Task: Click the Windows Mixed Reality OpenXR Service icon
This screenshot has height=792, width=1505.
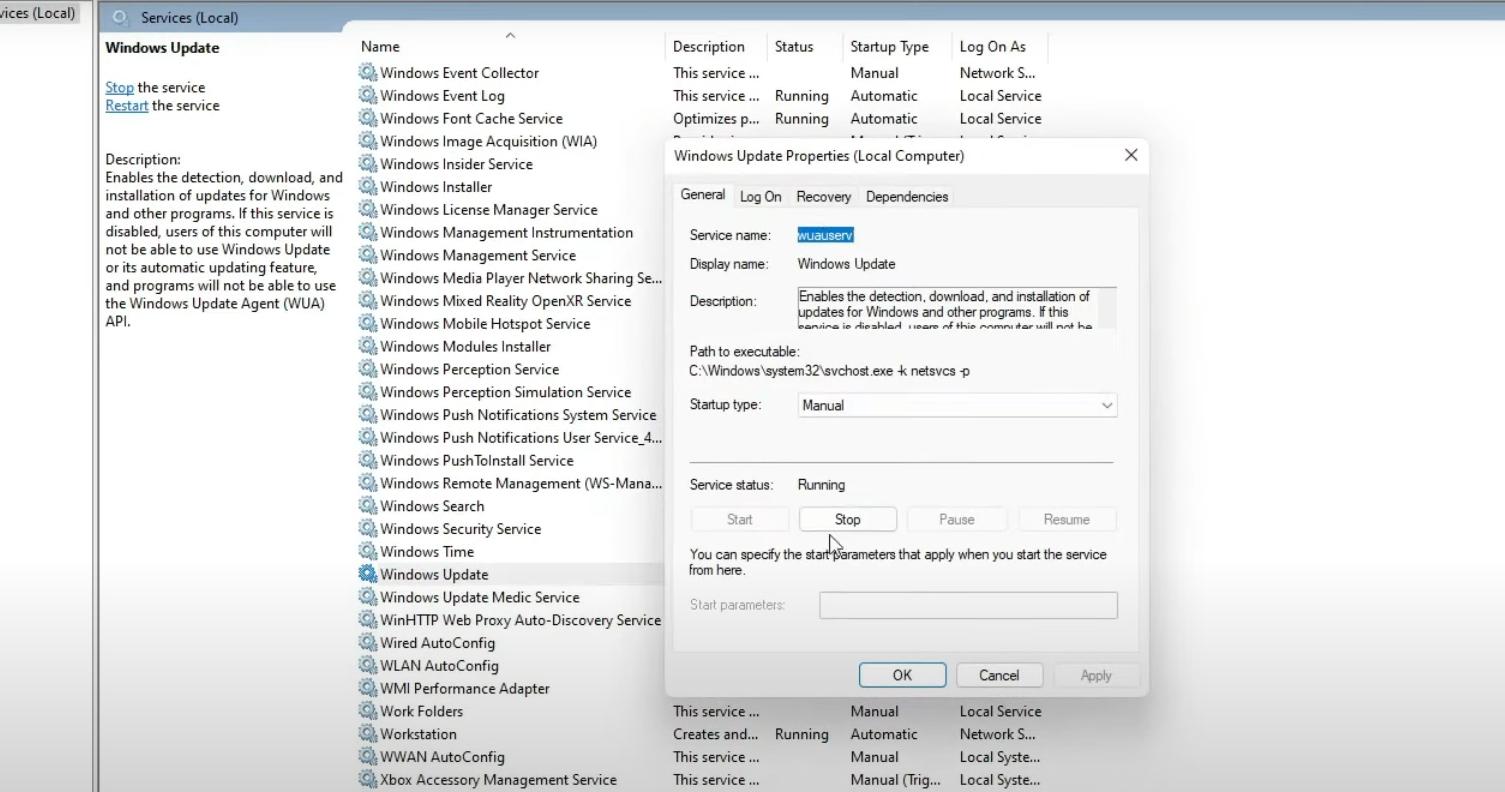Action: pos(367,300)
